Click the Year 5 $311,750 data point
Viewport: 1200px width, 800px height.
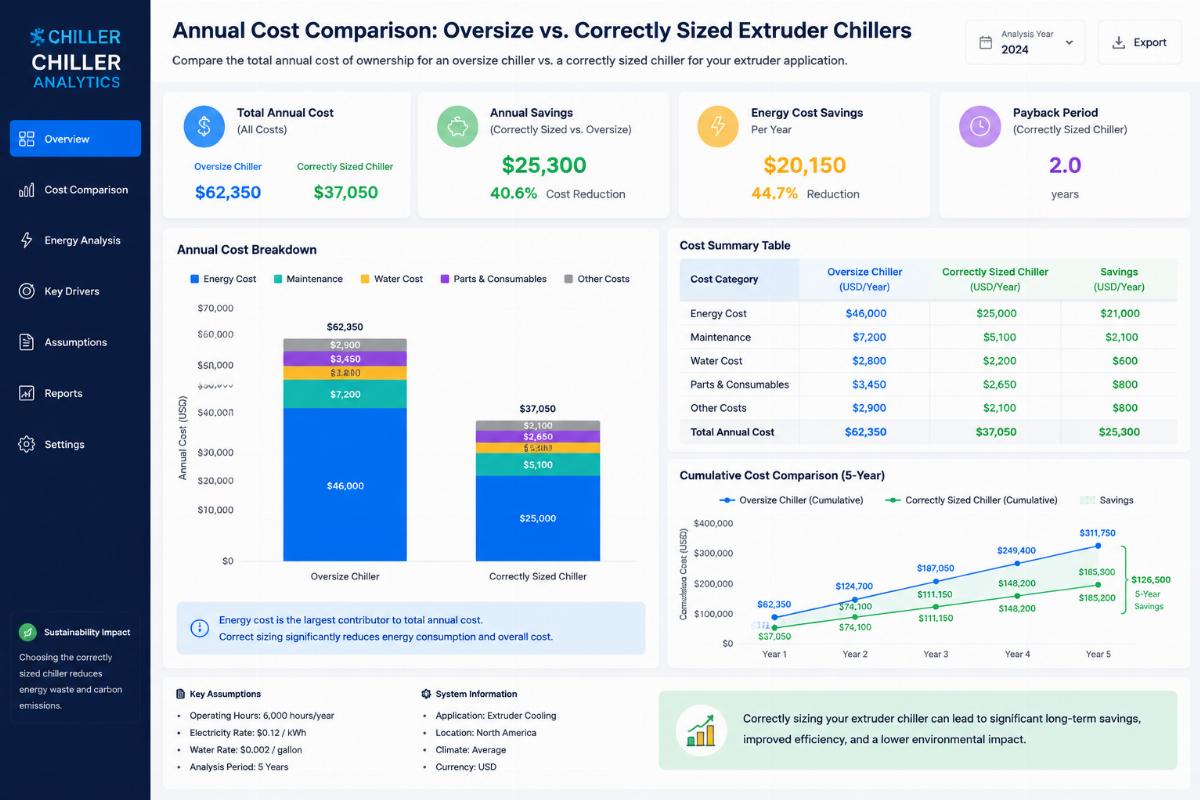[x=1098, y=545]
